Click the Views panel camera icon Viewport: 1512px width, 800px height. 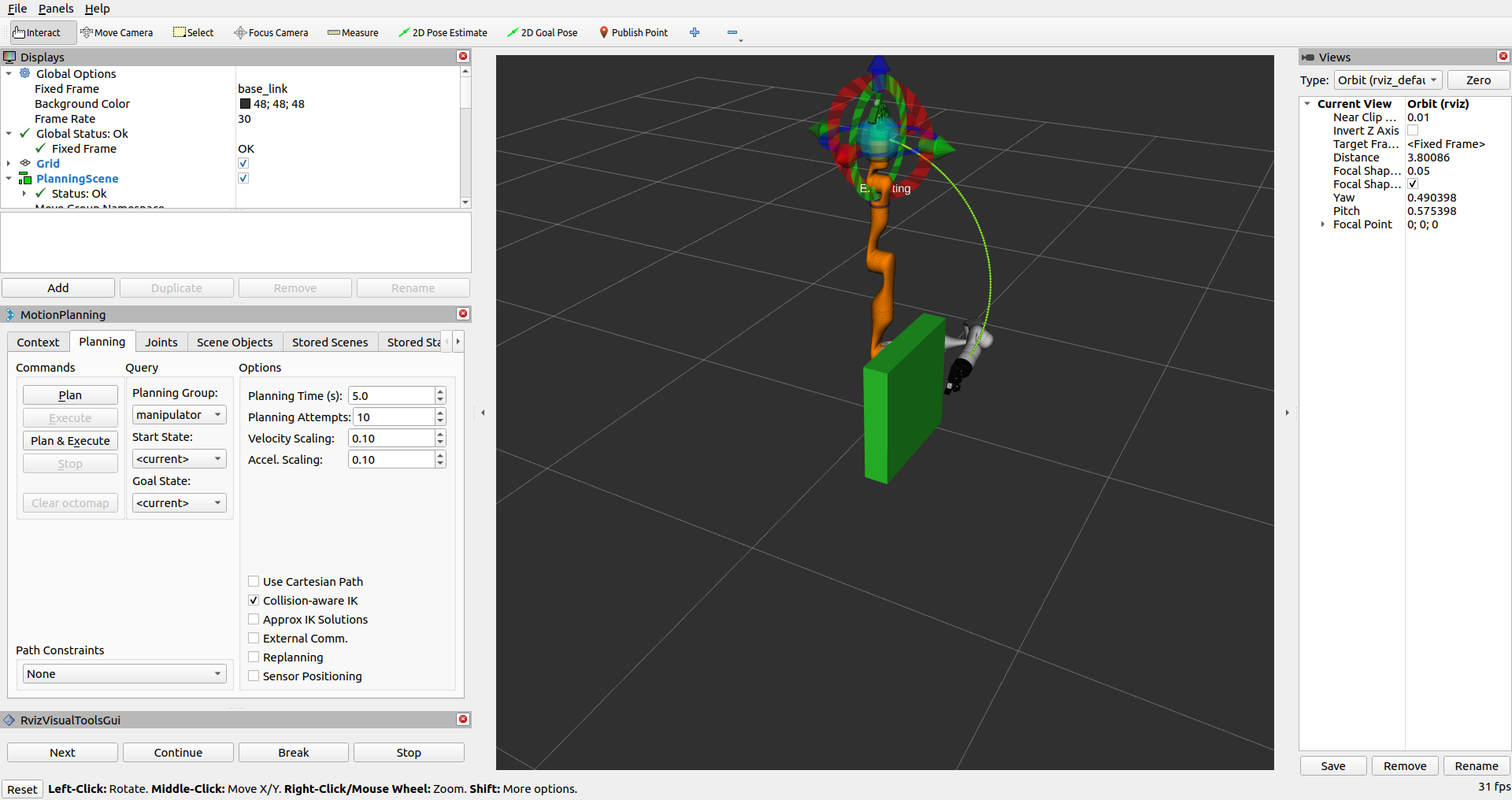point(1308,57)
